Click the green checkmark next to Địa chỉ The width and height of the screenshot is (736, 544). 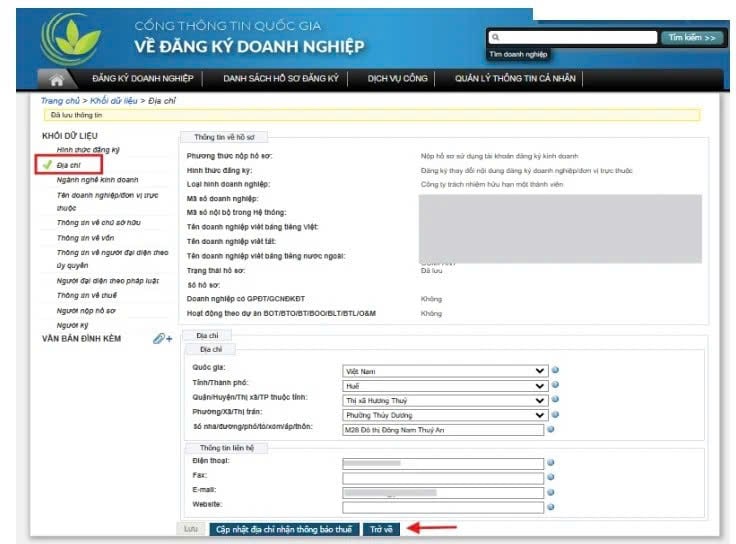[x=47, y=165]
